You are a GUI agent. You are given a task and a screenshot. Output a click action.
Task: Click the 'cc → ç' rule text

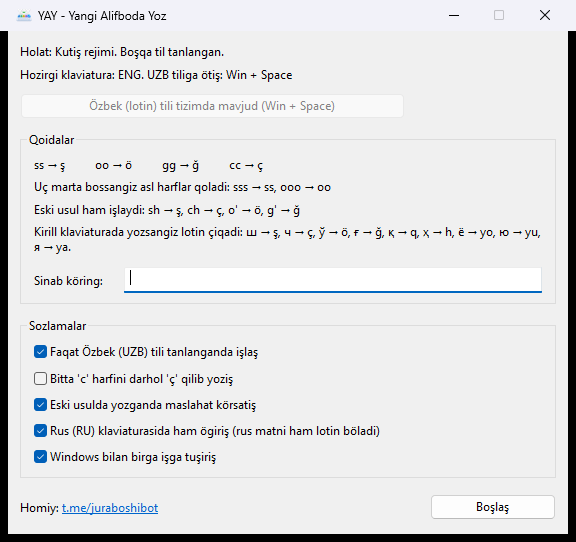(246, 165)
